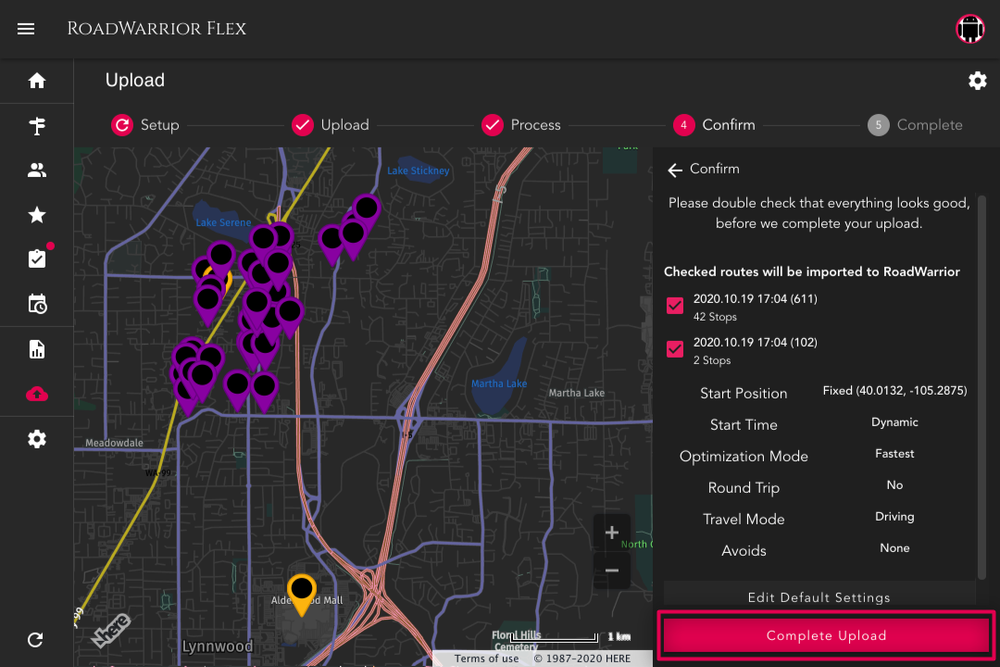Click the RoadWarrior Flex title
This screenshot has width=1000, height=667.
(x=157, y=29)
